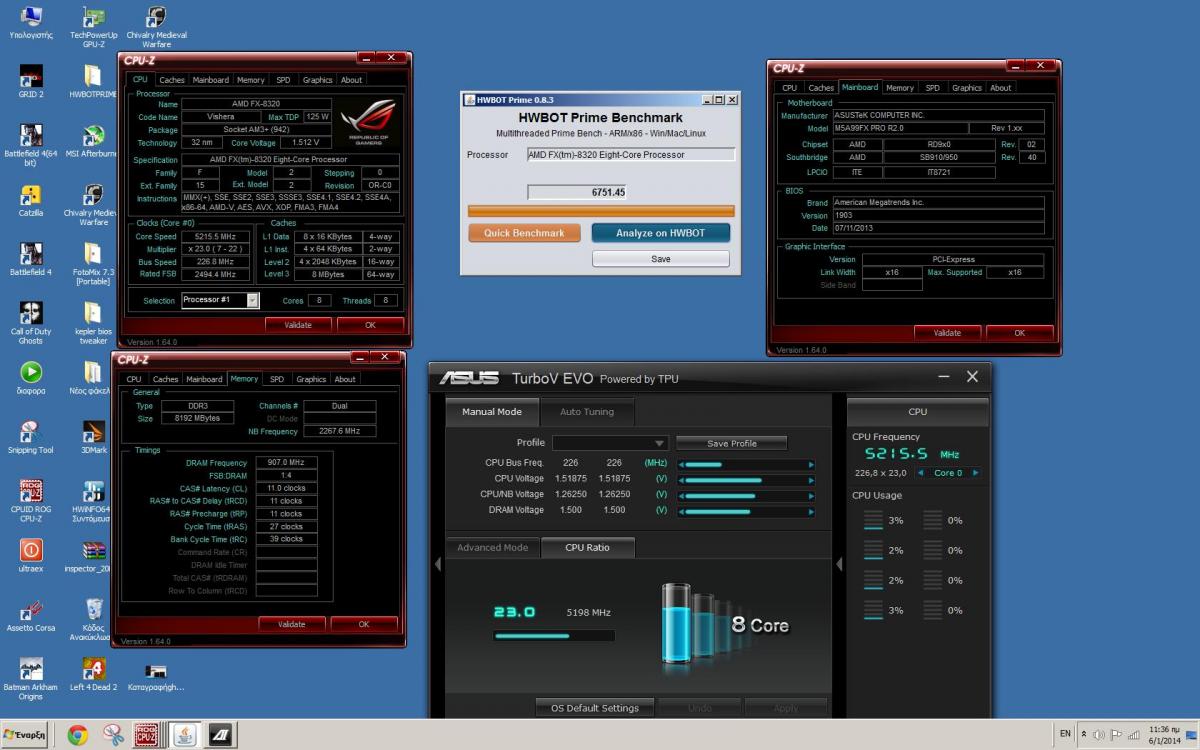Screen dimensions: 1200x750
Task: Increase DRAM Voltage with the right arrow
Action: [x=811, y=511]
